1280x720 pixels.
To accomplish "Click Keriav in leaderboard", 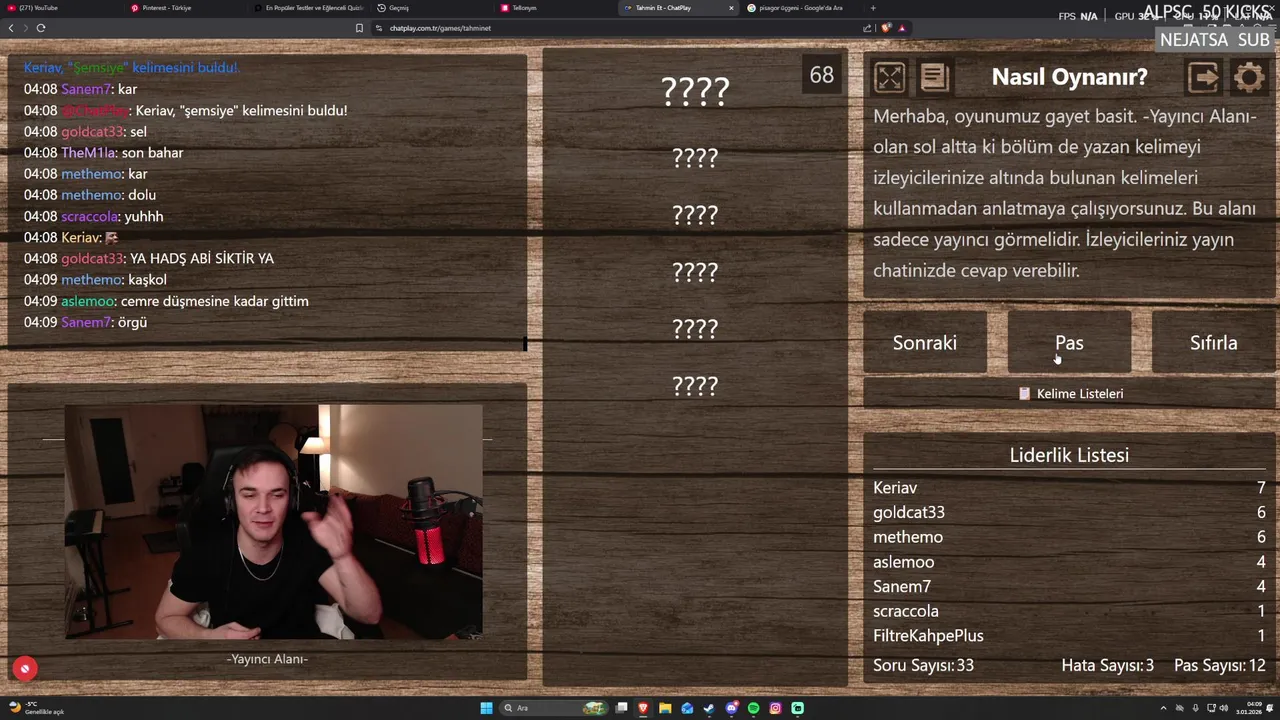I will coord(895,488).
